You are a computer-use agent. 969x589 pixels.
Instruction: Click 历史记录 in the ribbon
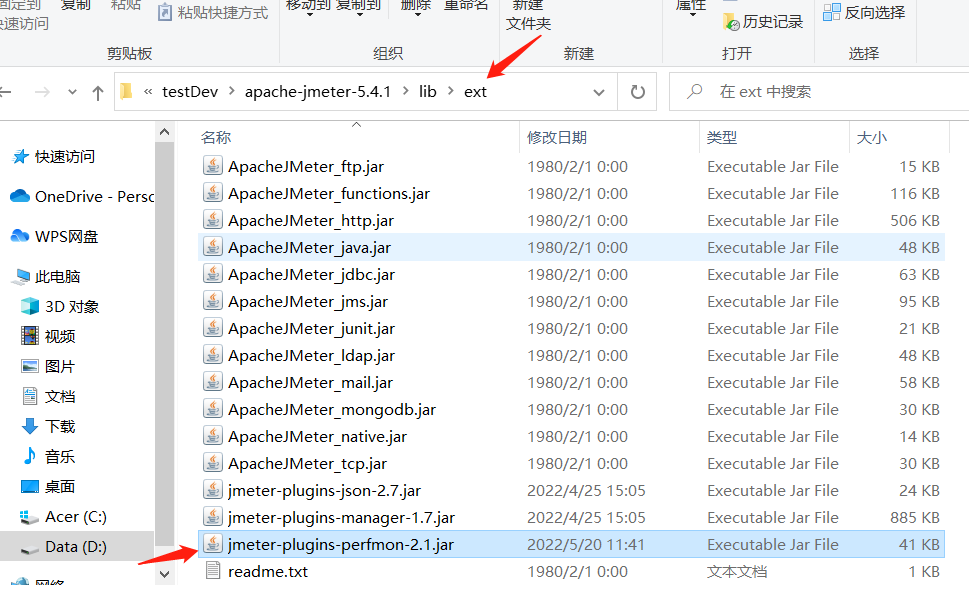tap(763, 22)
